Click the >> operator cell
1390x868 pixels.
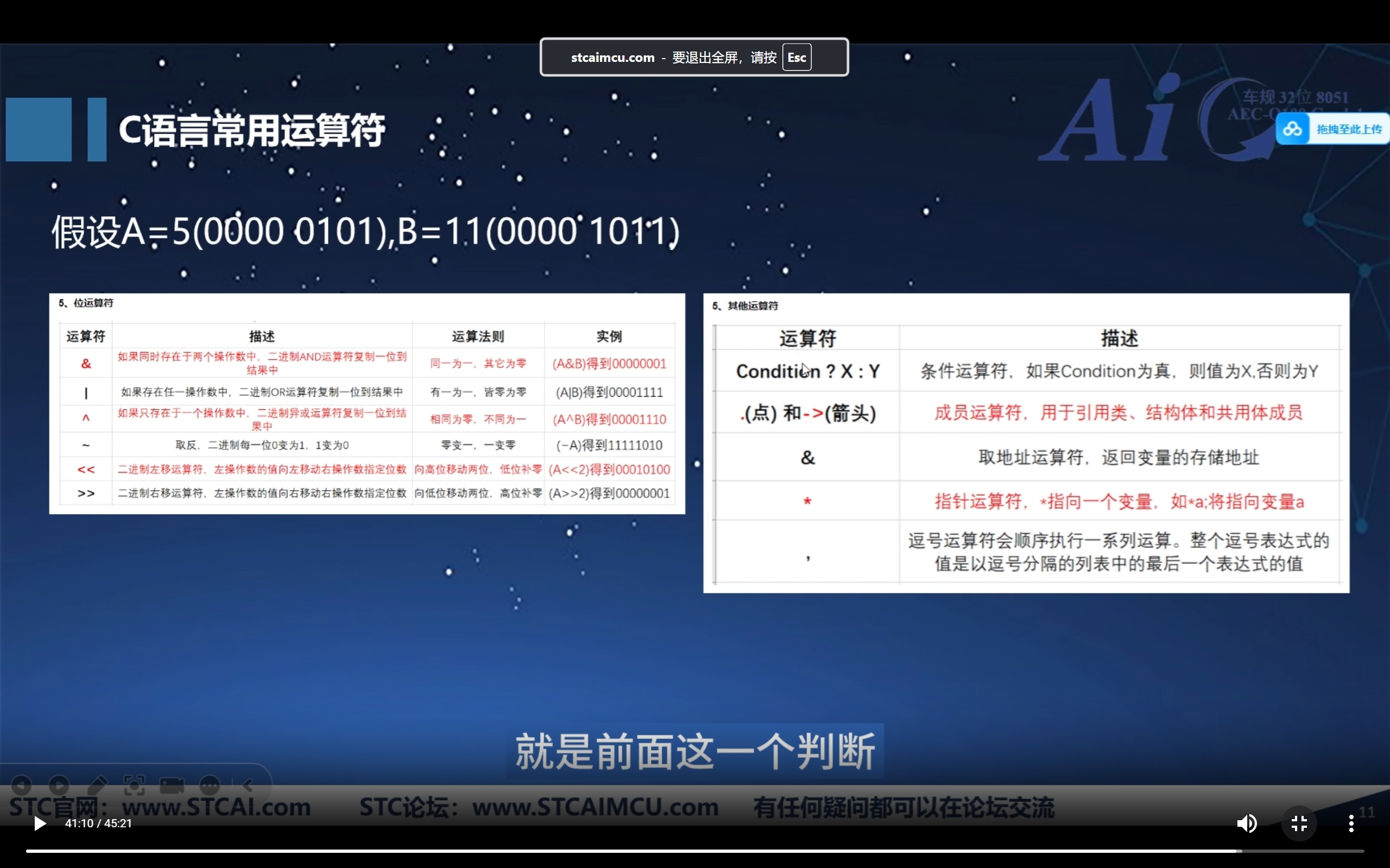tap(86, 493)
